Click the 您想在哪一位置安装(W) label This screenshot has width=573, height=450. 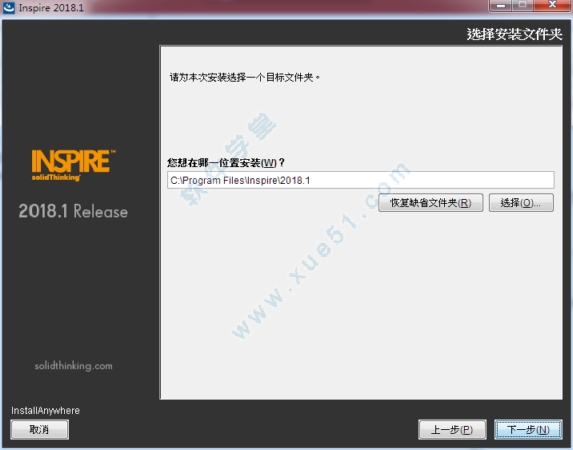tap(226, 162)
